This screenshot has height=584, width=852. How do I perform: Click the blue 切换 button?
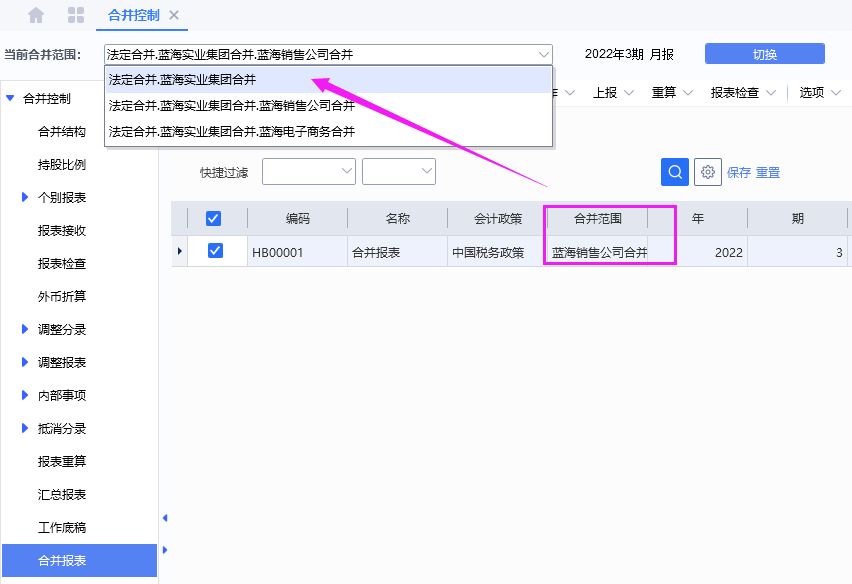(763, 54)
